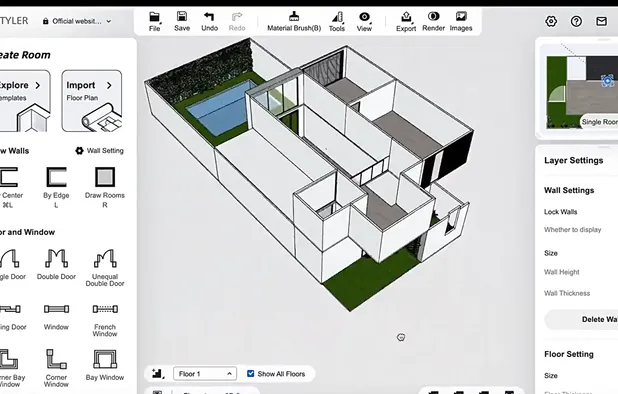618x394 pixels.
Task: Click the Lock Walls label
Action: tap(560, 212)
